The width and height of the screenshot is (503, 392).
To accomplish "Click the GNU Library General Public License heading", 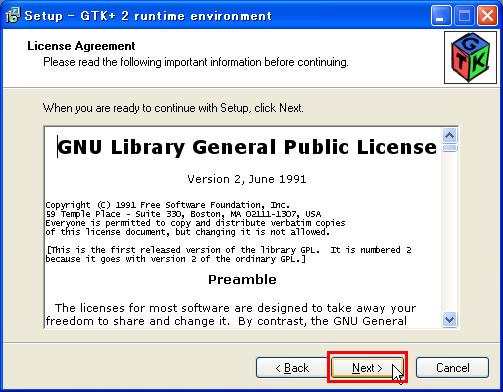I will pos(247,147).
